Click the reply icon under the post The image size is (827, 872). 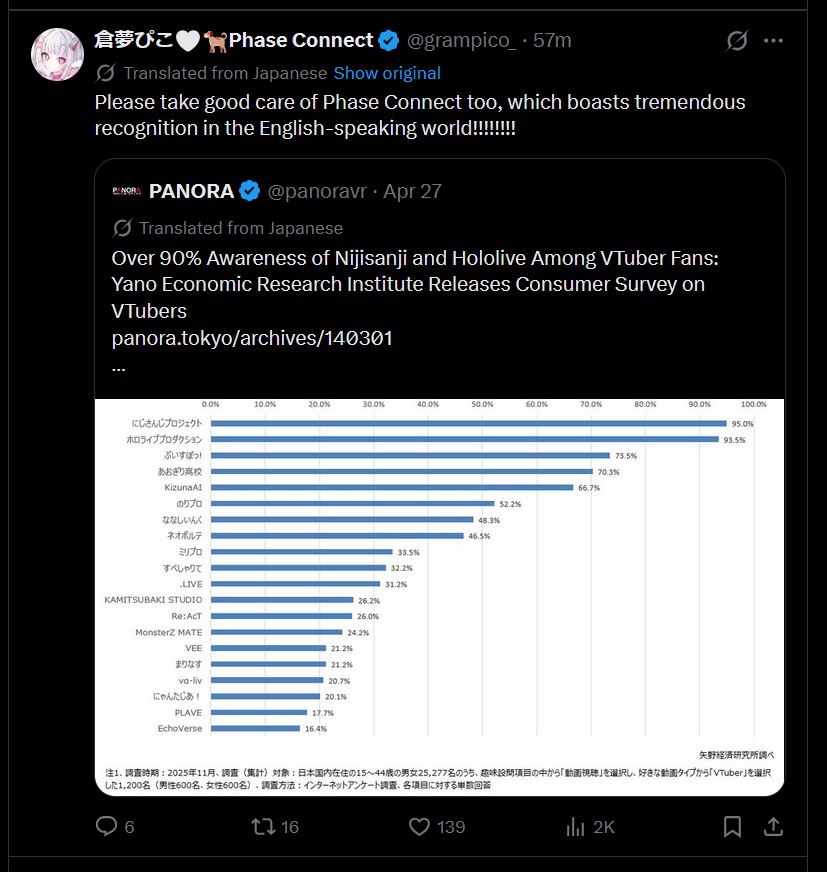(x=106, y=826)
